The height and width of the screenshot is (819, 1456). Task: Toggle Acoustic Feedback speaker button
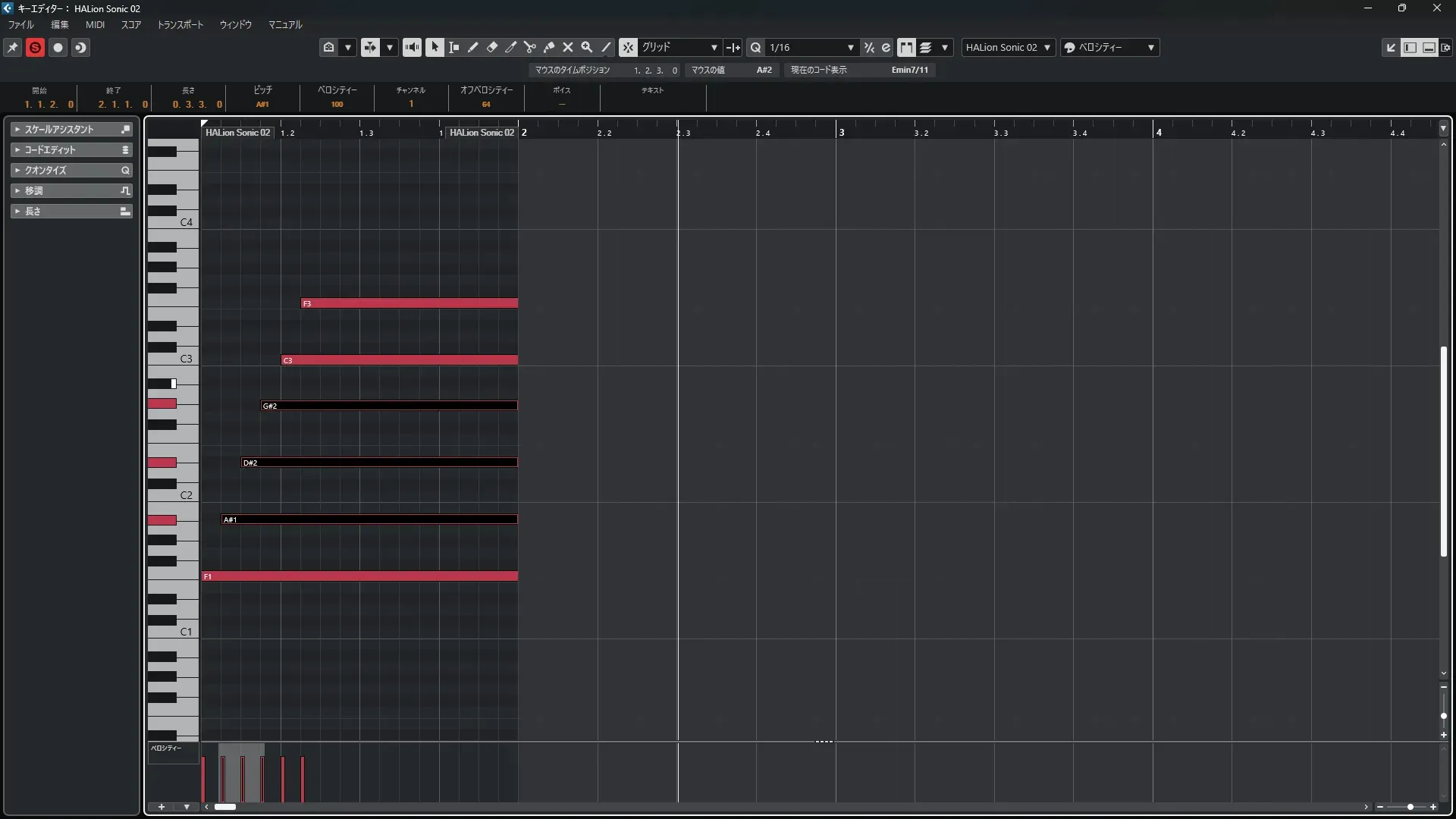412,47
